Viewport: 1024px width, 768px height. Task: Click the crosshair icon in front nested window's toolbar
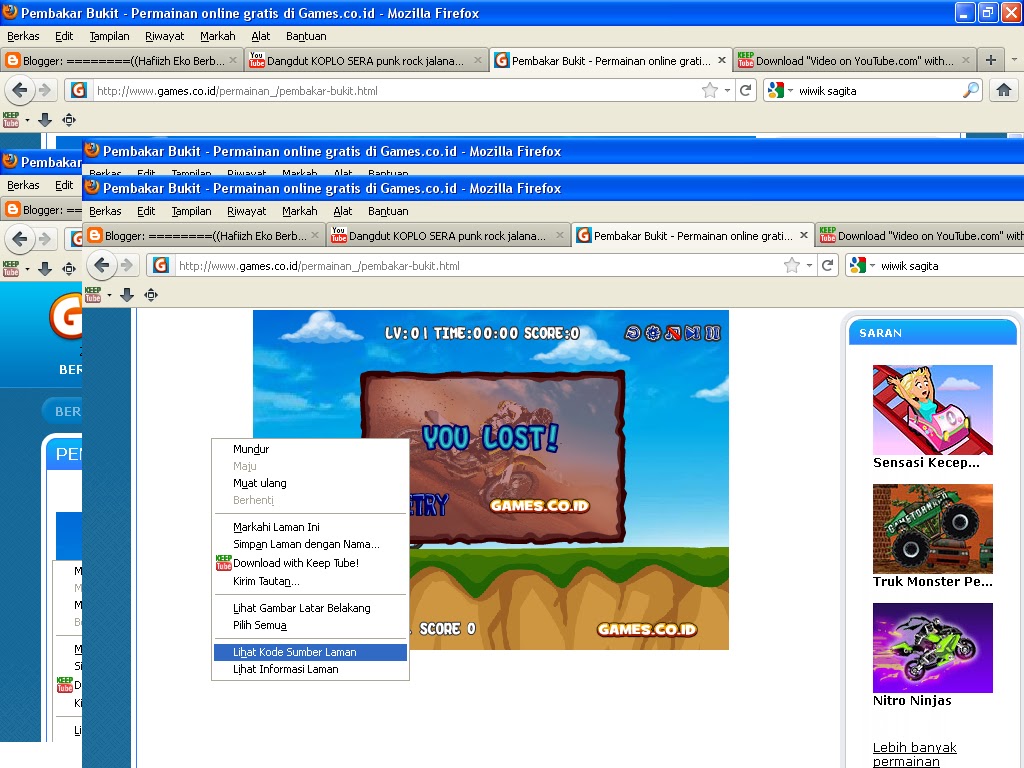coord(151,295)
